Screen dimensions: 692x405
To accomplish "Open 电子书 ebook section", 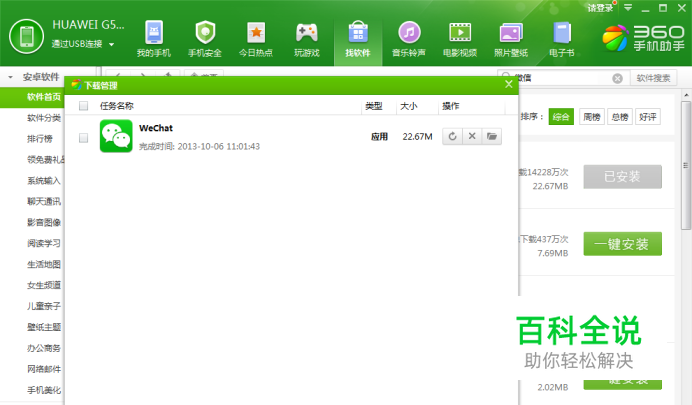I will [562, 39].
